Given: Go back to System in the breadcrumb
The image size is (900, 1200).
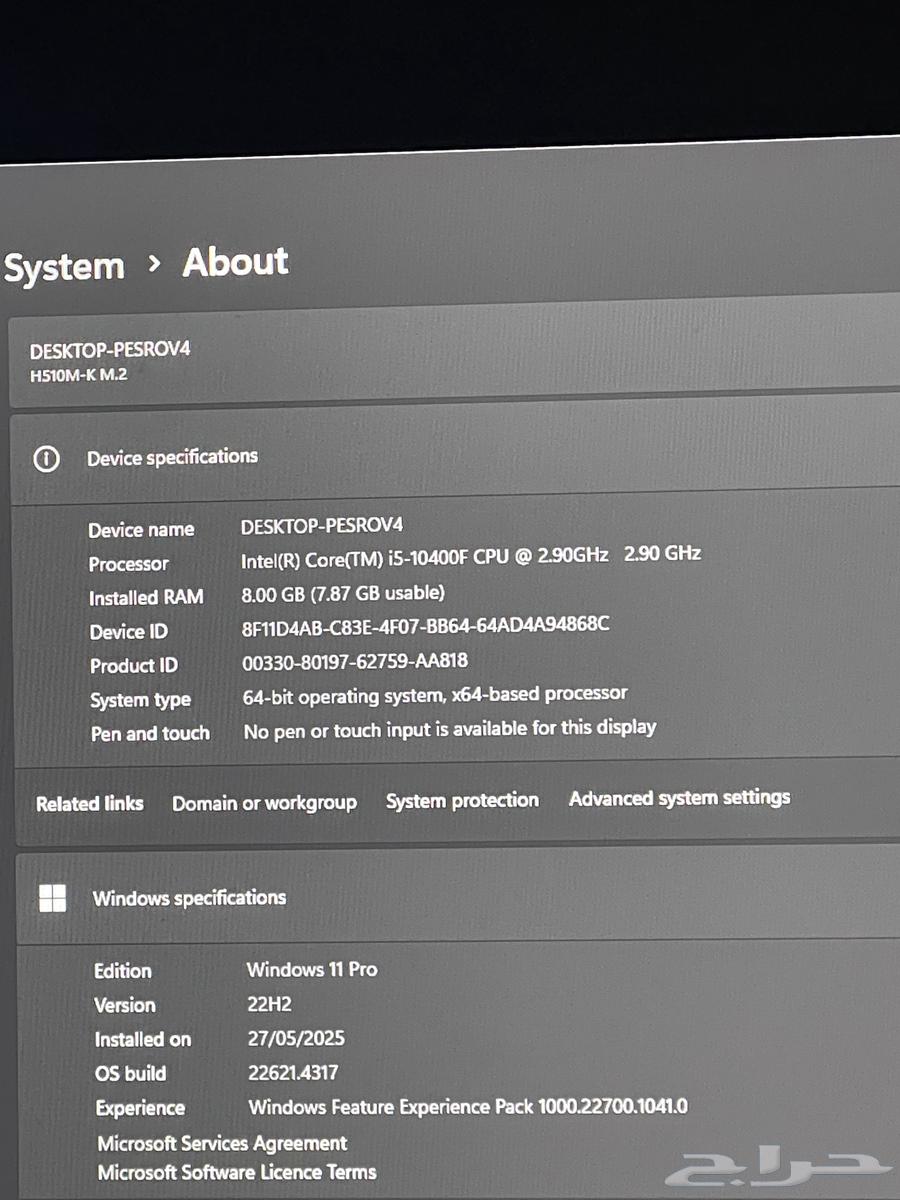Looking at the screenshot, I should coord(64,267).
